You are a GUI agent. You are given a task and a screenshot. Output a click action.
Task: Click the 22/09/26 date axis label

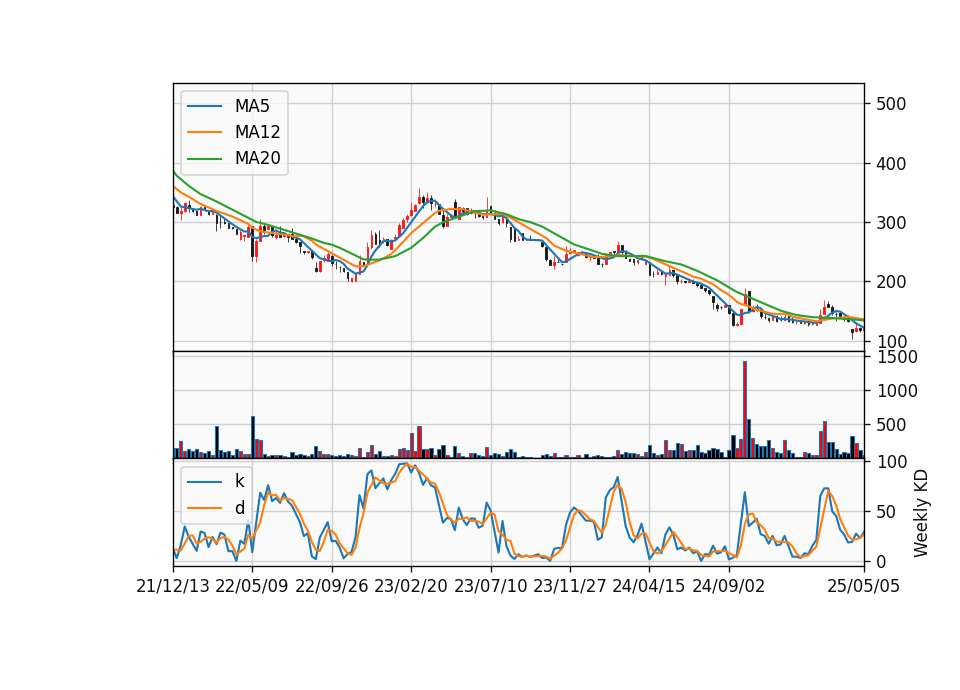click(x=332, y=586)
